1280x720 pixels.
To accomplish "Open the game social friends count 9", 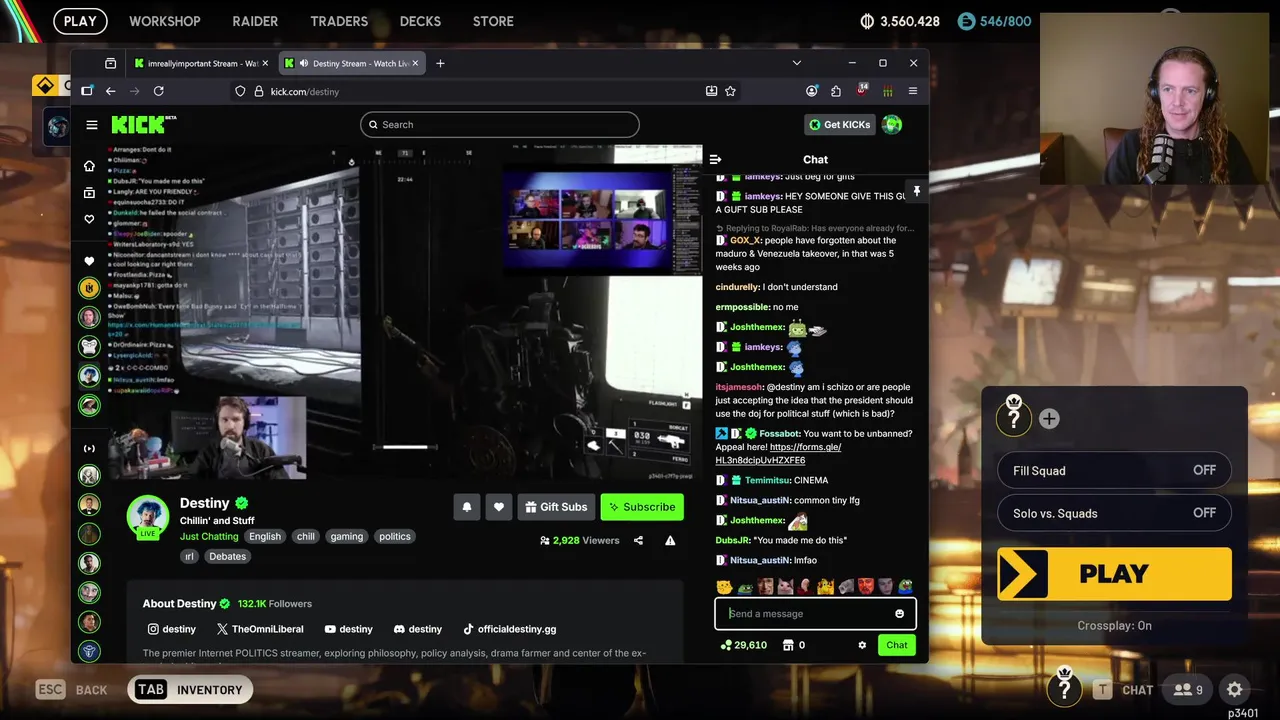I will point(1188,689).
